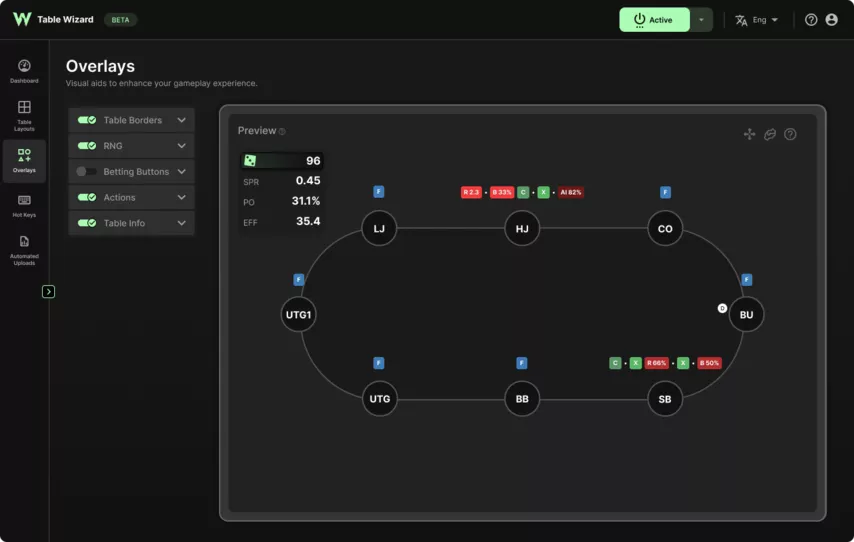Screen dimensions: 854x542
Task: Expand the RNG overlay settings
Action: click(181, 146)
